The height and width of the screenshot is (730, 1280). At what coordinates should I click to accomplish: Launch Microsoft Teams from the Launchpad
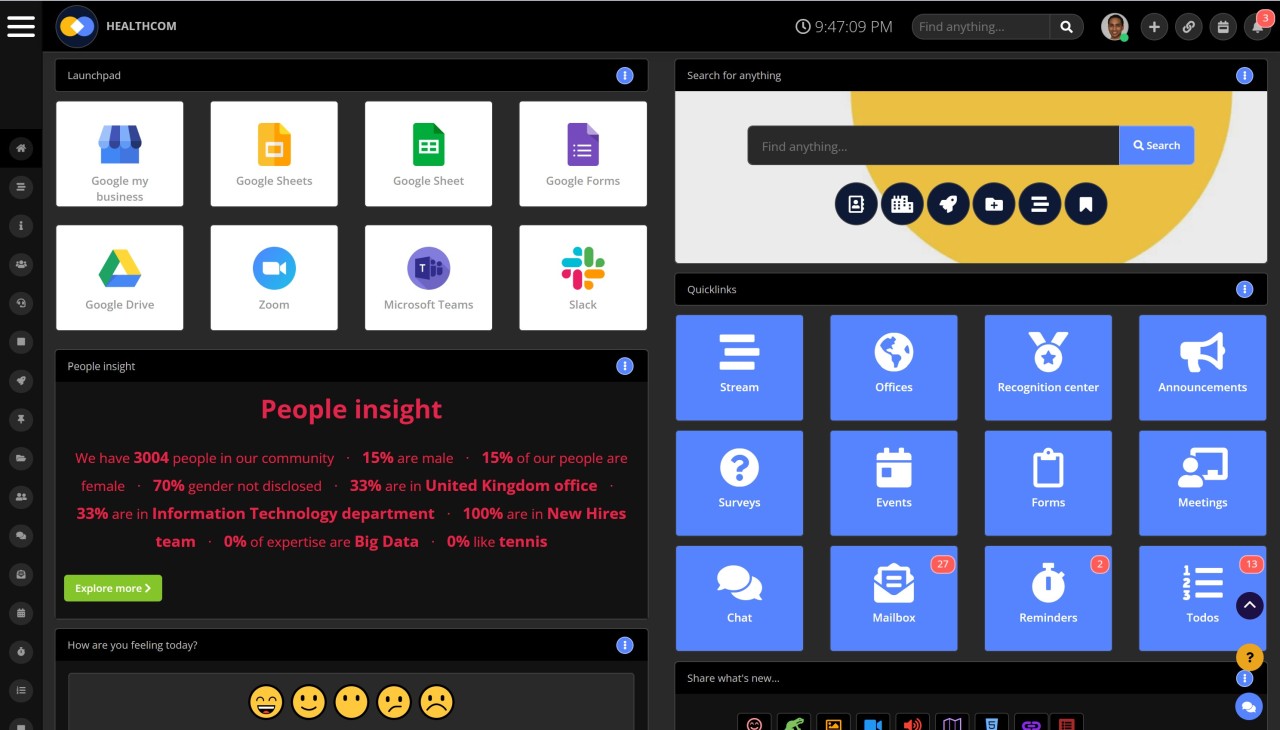click(428, 277)
